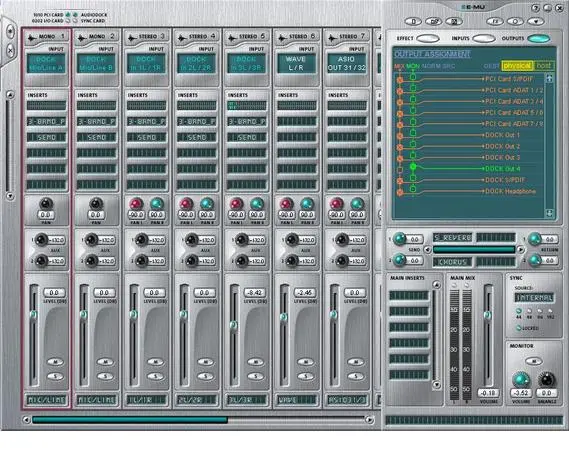Select the physical outputs tab
The width and height of the screenshot is (569, 450).
click(x=517, y=66)
